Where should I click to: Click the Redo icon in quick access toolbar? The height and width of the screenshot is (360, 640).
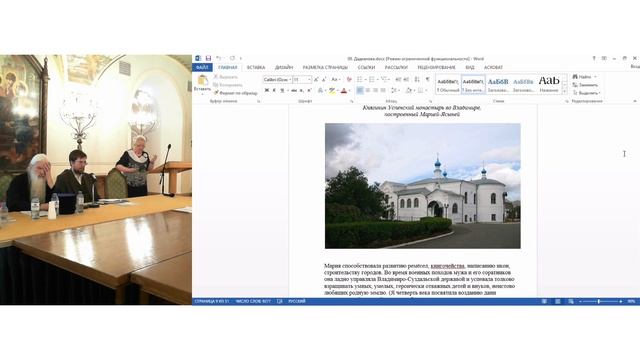[232, 58]
